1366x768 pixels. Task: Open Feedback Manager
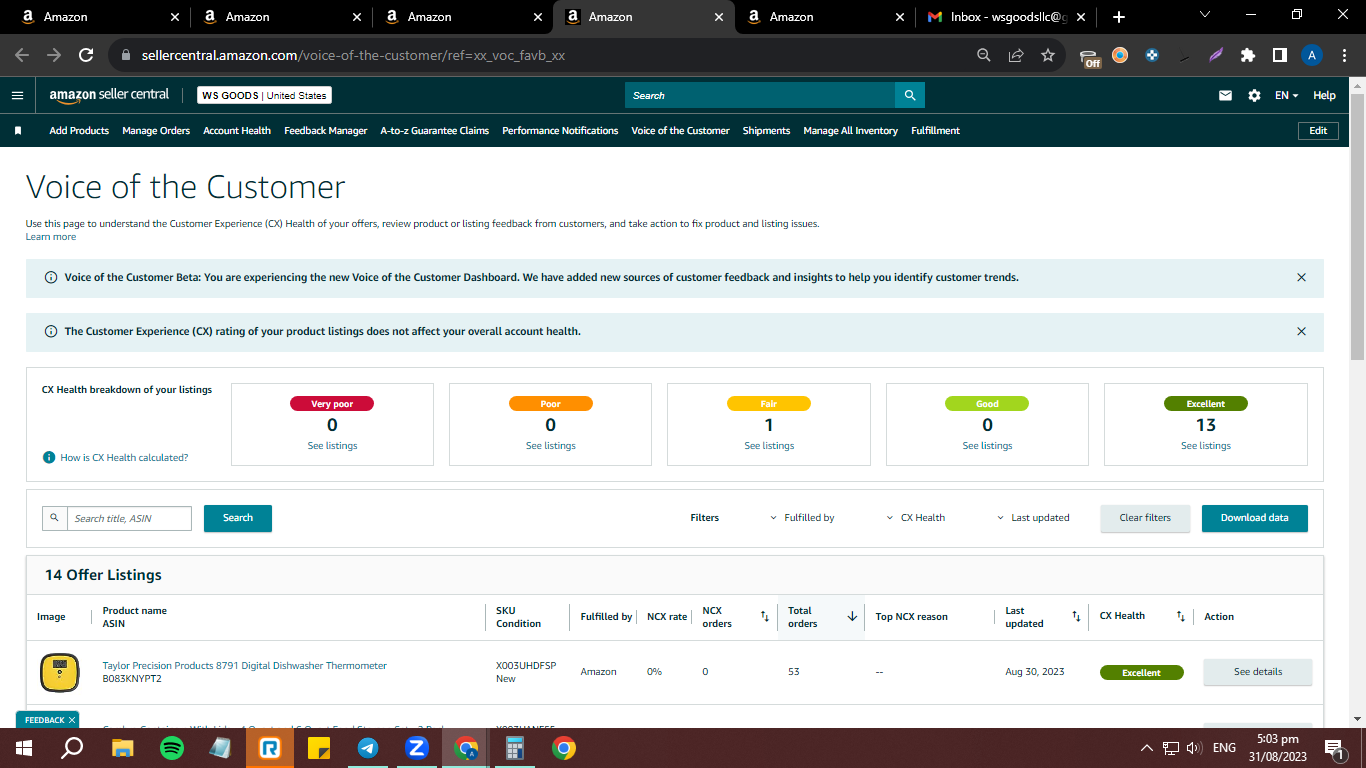click(326, 131)
